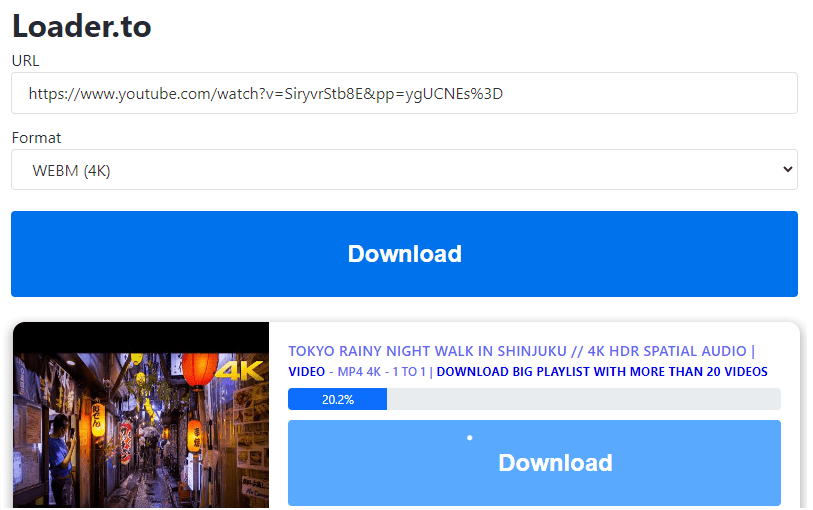Click the chevron arrow of the Format select
This screenshot has width=813, height=510.
785,170
